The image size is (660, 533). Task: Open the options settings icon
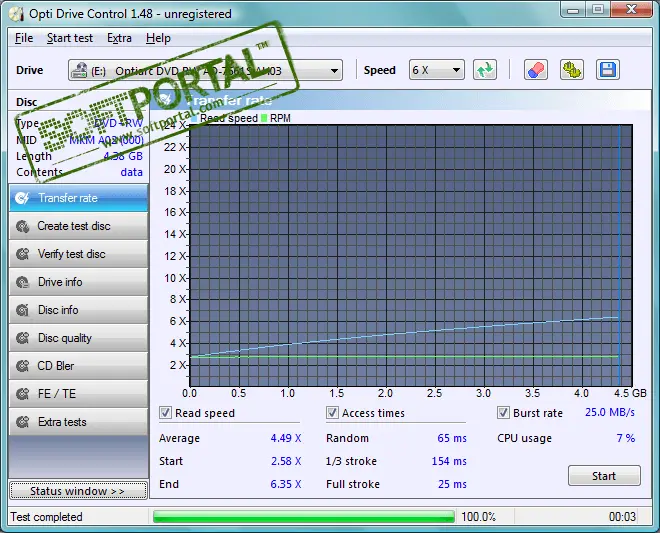pos(572,70)
